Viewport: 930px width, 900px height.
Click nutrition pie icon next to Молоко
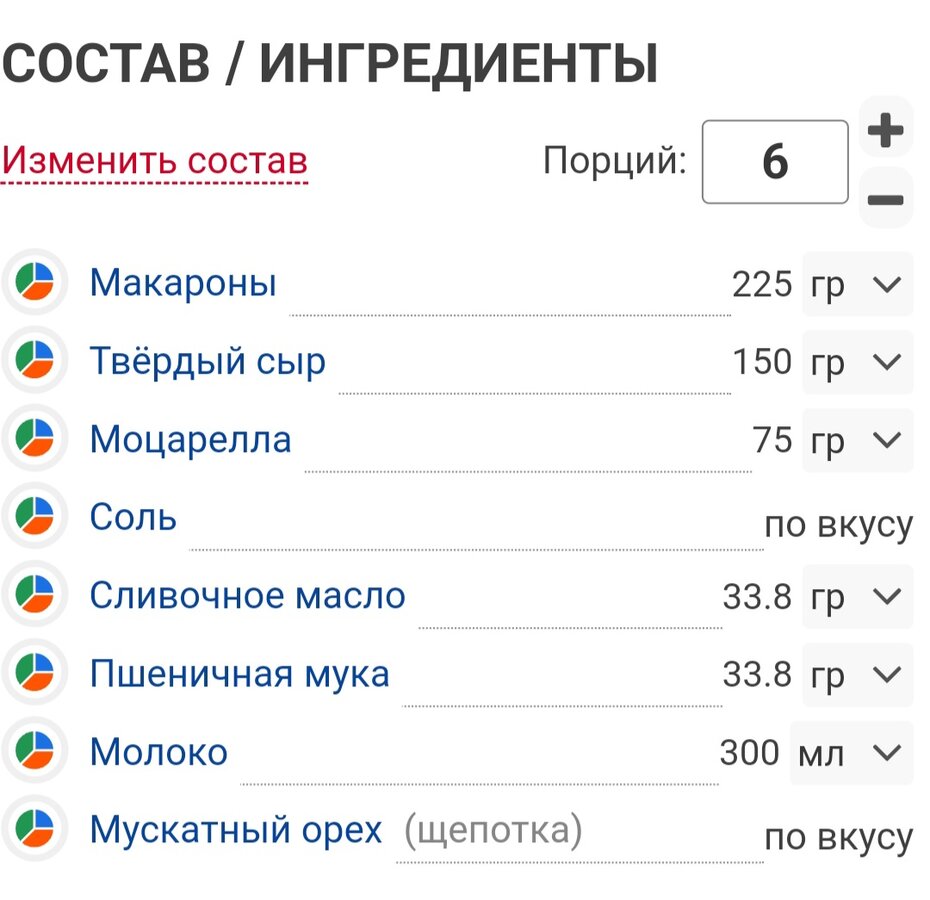(34, 750)
